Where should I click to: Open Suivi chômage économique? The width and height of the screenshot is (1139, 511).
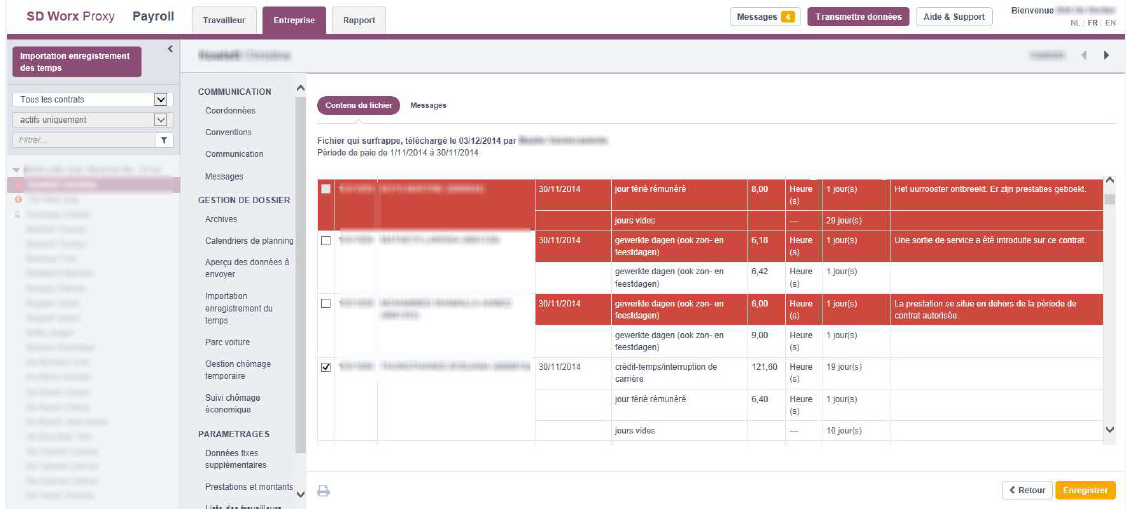[232, 403]
